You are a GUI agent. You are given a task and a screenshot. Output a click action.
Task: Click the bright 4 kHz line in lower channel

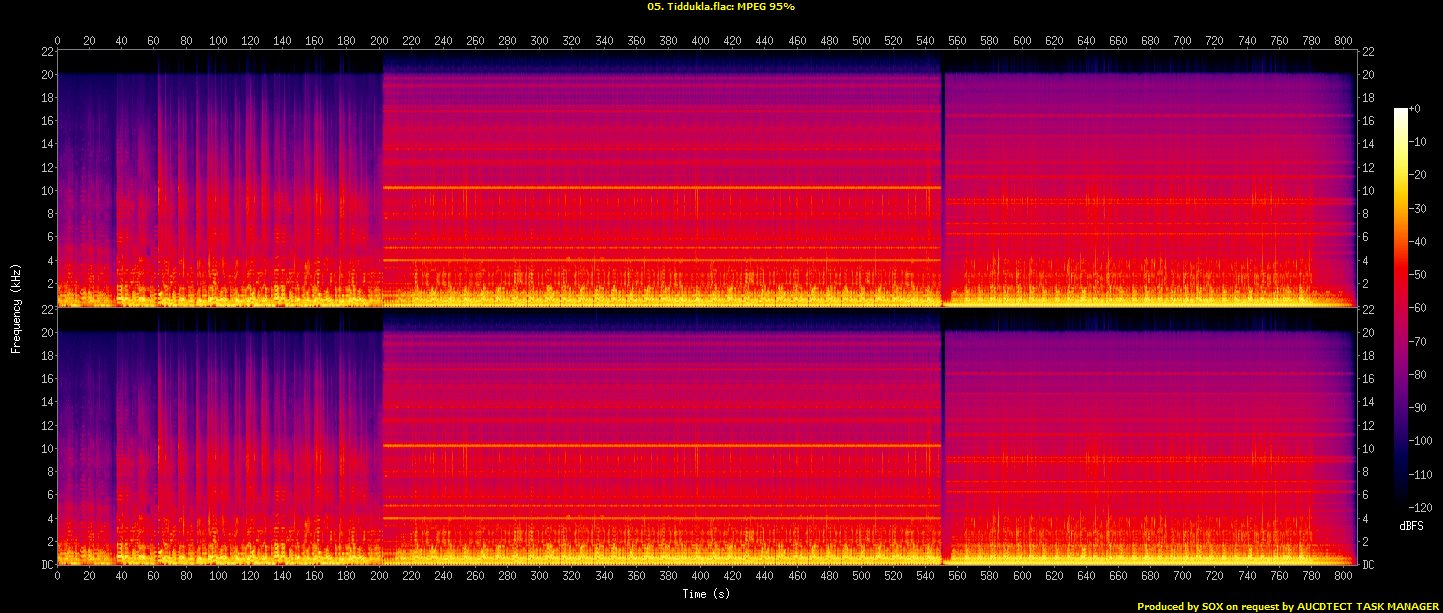click(x=660, y=518)
